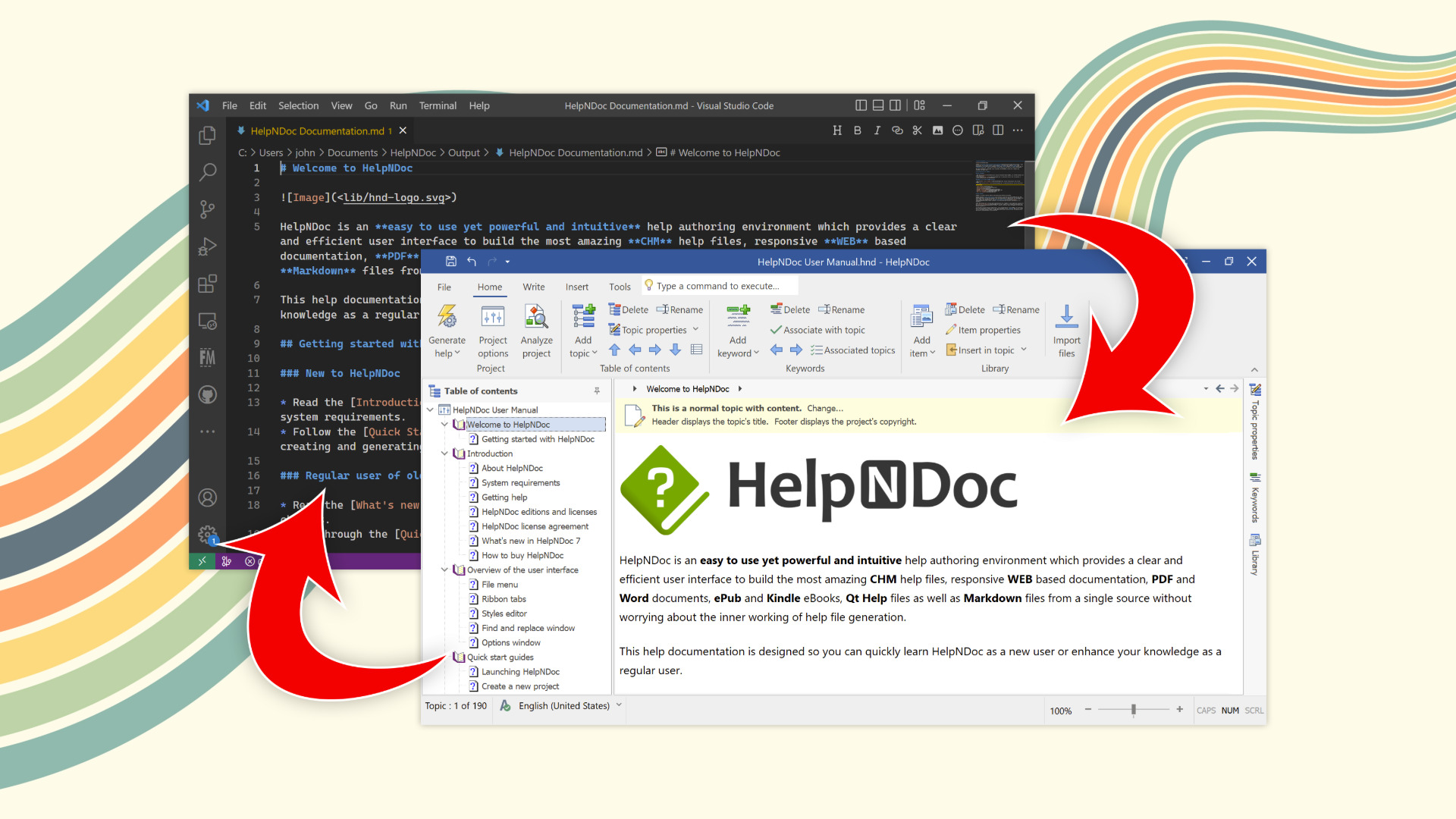Toggle VS Code panel layout button
Screen dimensions: 1456x819
coord(878,105)
